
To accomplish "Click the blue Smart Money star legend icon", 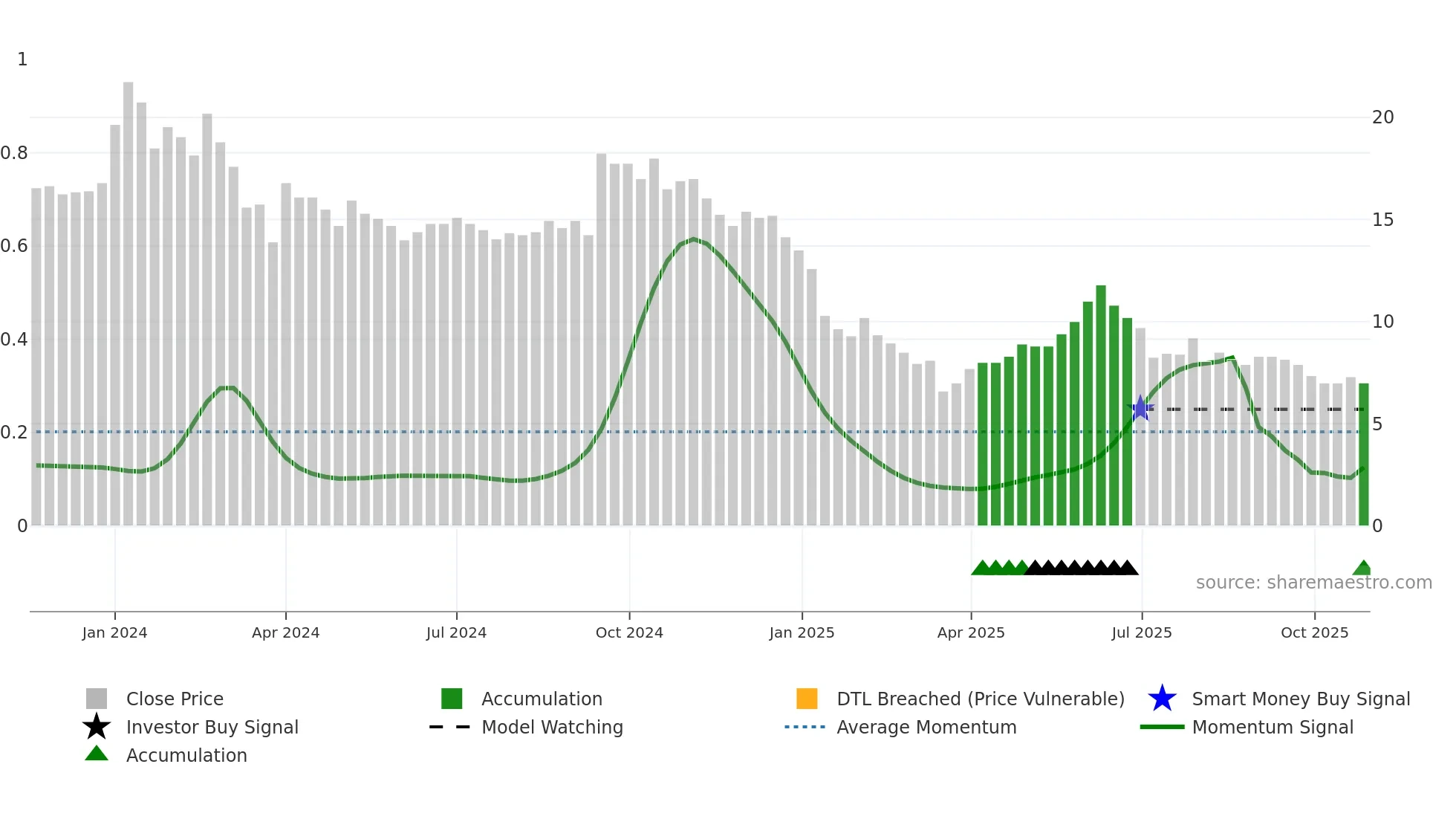I will pyautogui.click(x=1162, y=699).
